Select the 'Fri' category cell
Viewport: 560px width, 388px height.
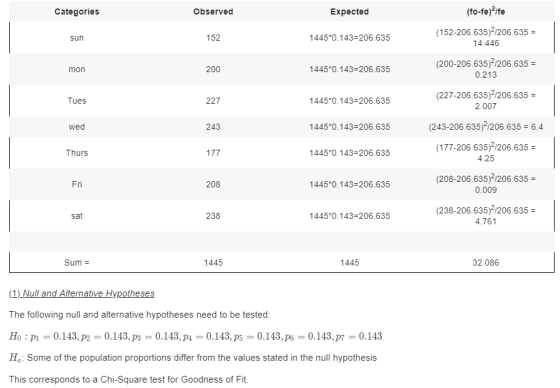coord(77,184)
